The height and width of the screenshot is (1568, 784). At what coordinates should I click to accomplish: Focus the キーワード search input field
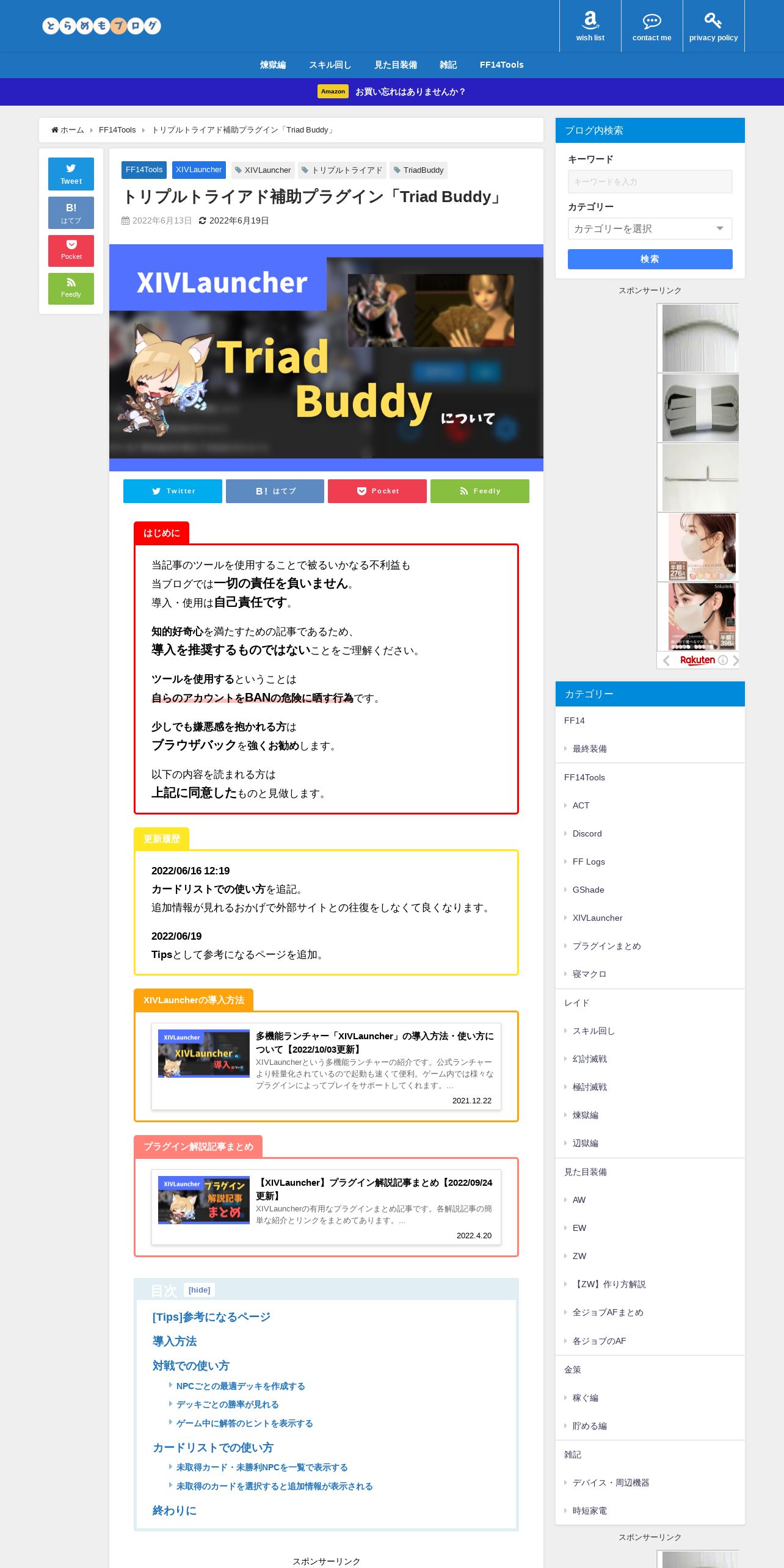[650, 181]
